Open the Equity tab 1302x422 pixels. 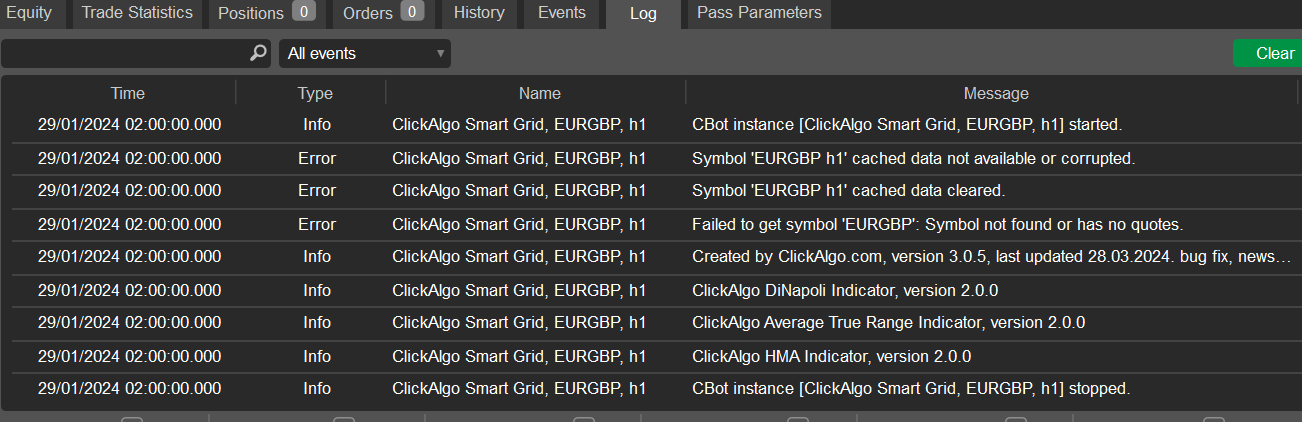click(x=29, y=13)
